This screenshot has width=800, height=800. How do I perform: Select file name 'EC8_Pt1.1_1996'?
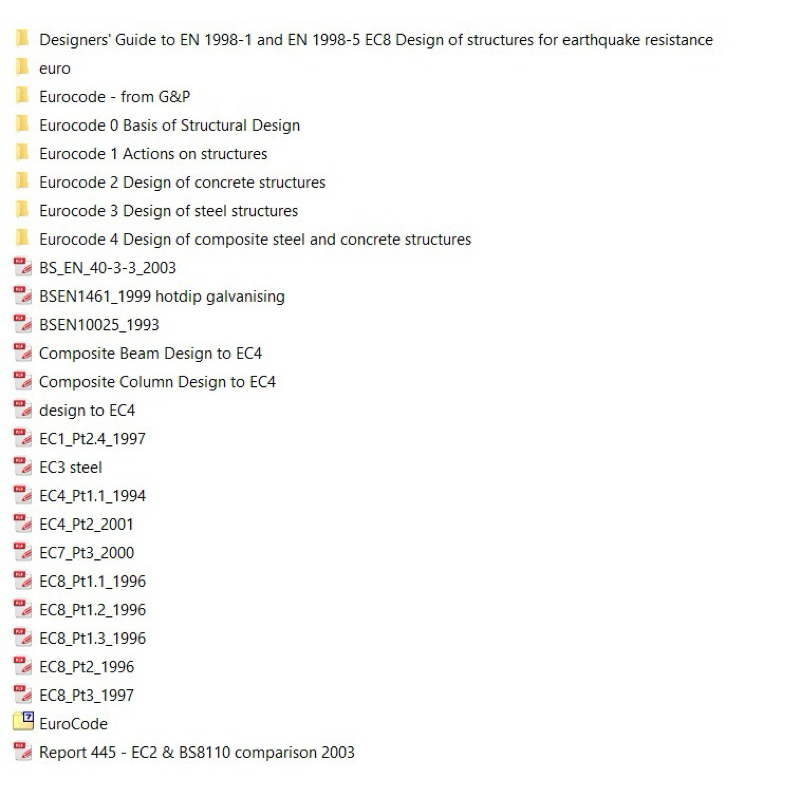coord(92,582)
